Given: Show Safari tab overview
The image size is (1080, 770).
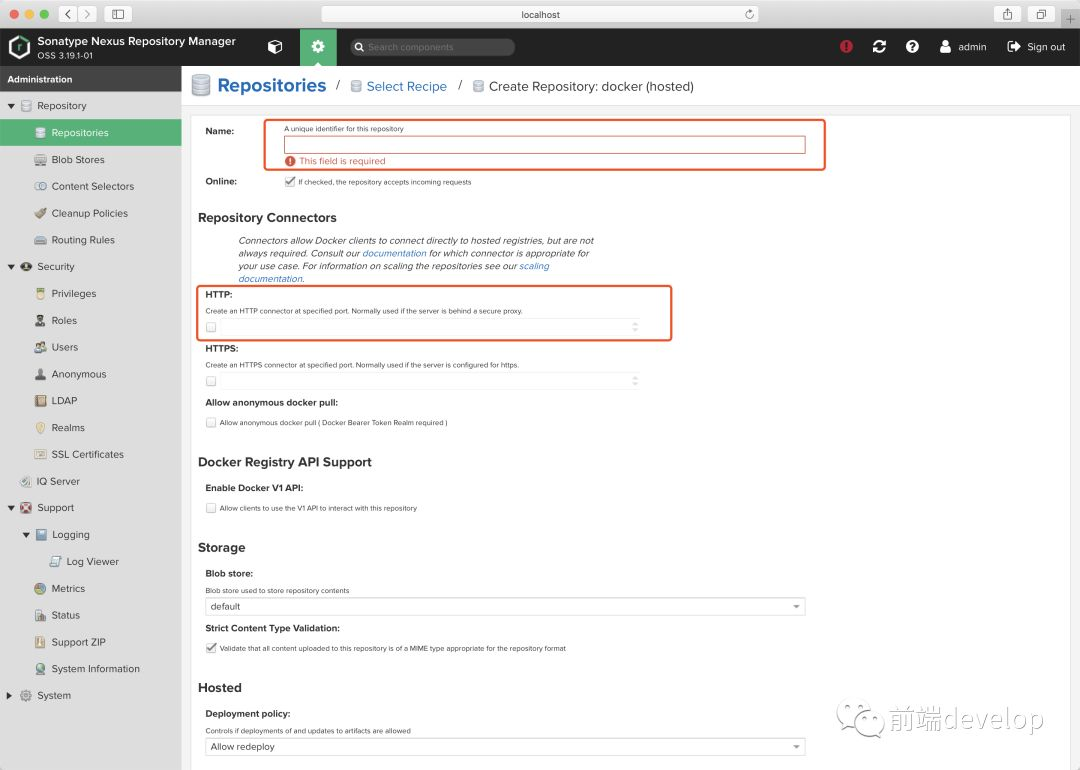Looking at the screenshot, I should tap(1041, 14).
